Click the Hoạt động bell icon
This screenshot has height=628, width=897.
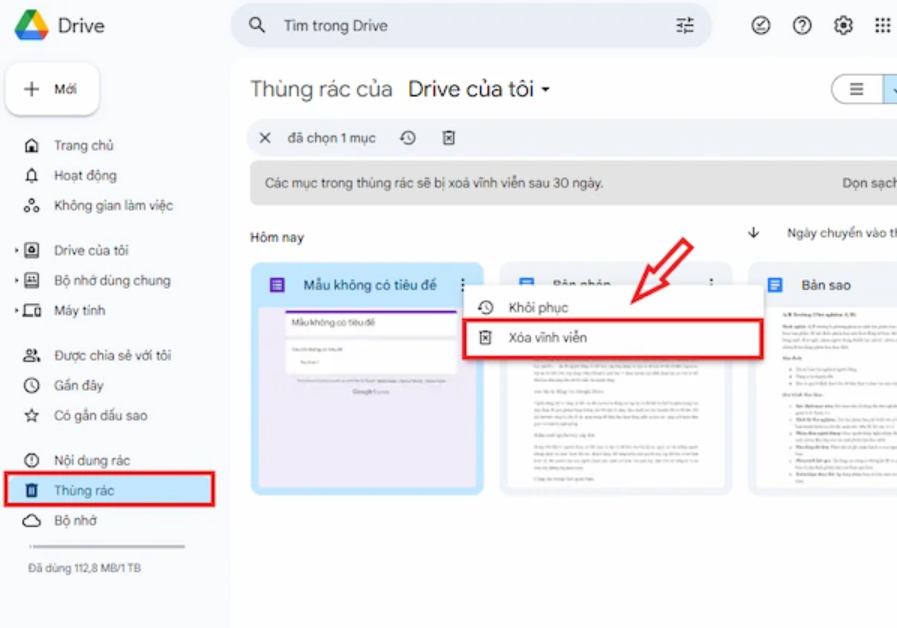click(31, 176)
